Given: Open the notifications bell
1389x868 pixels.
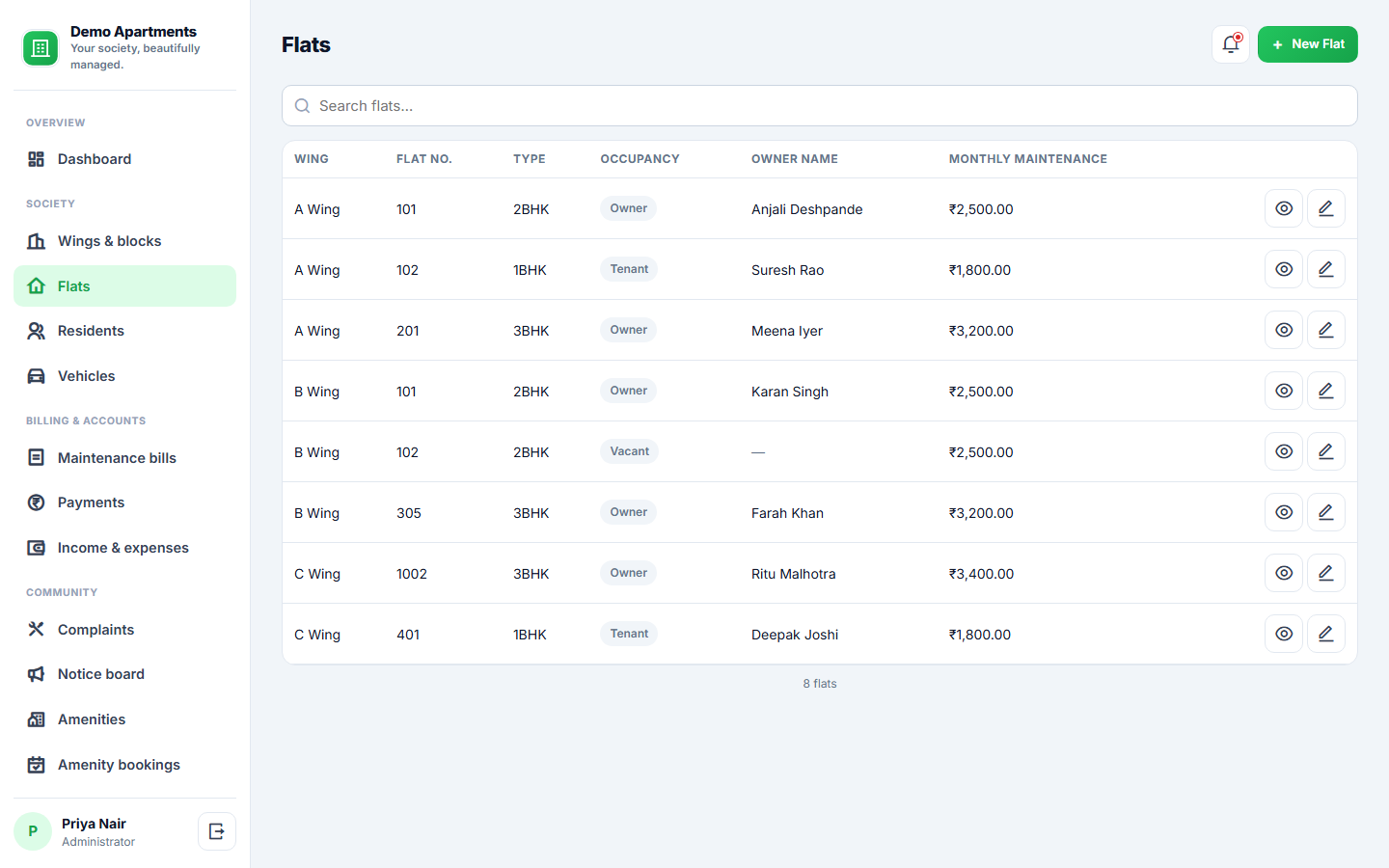Looking at the screenshot, I should (1231, 44).
